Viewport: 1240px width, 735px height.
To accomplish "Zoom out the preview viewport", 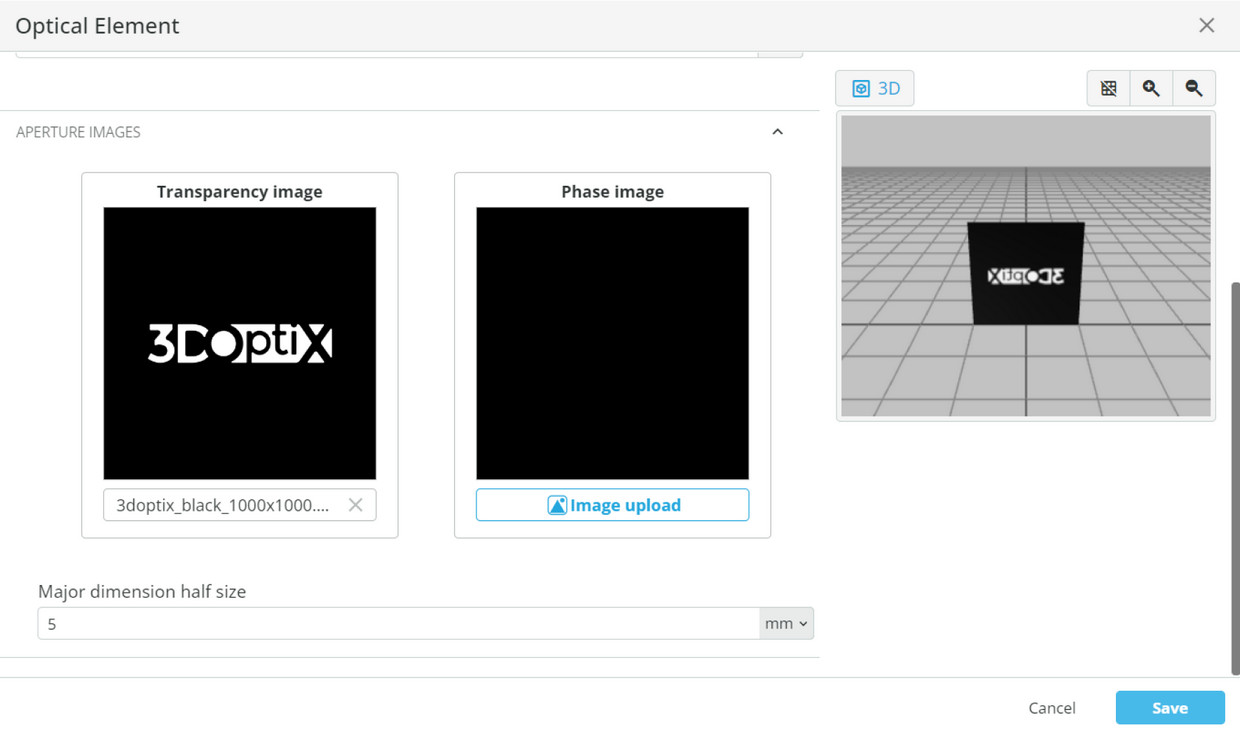I will coord(1194,88).
